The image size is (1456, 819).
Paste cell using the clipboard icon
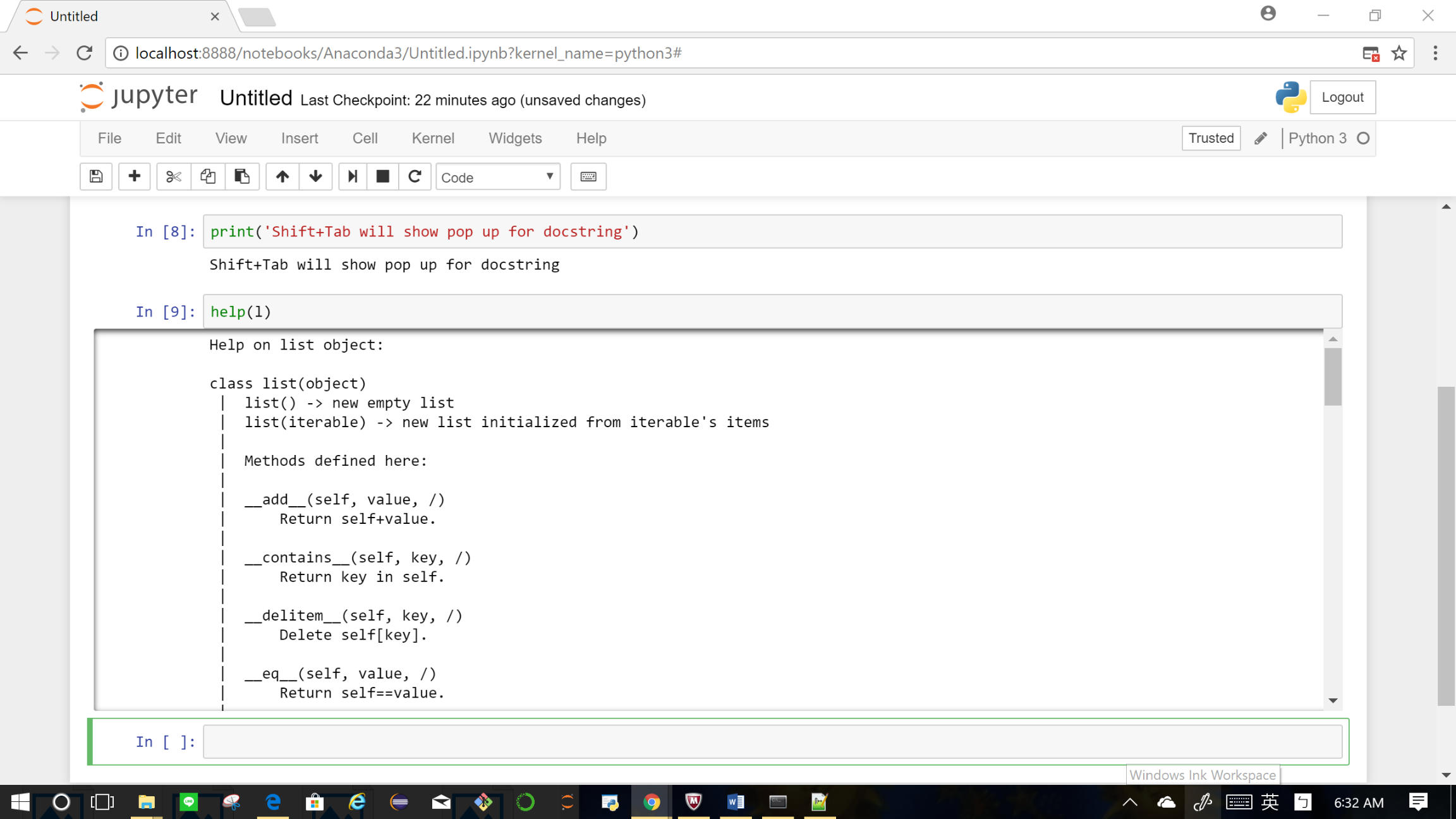point(242,177)
